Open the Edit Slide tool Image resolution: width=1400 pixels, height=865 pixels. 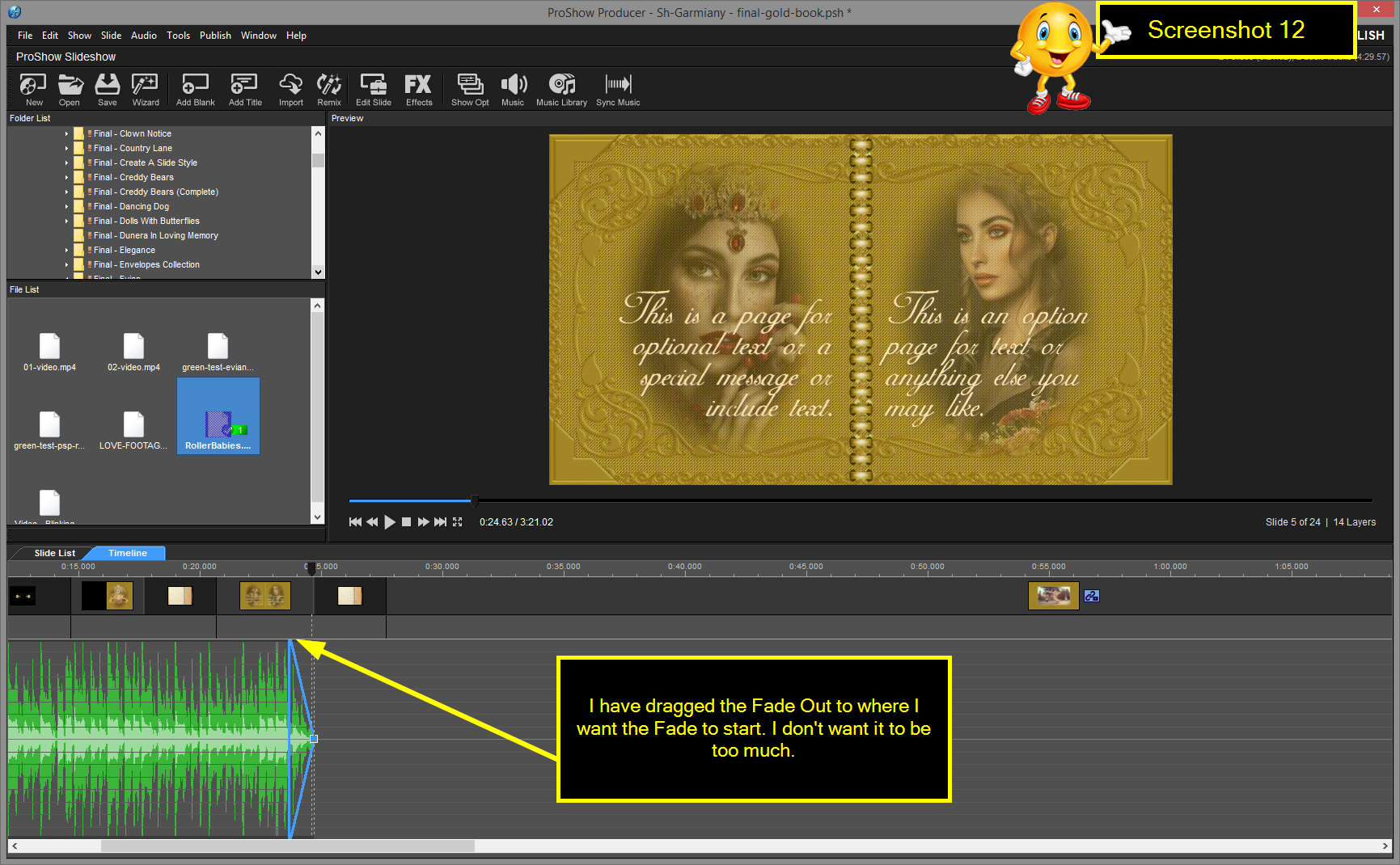[x=374, y=90]
